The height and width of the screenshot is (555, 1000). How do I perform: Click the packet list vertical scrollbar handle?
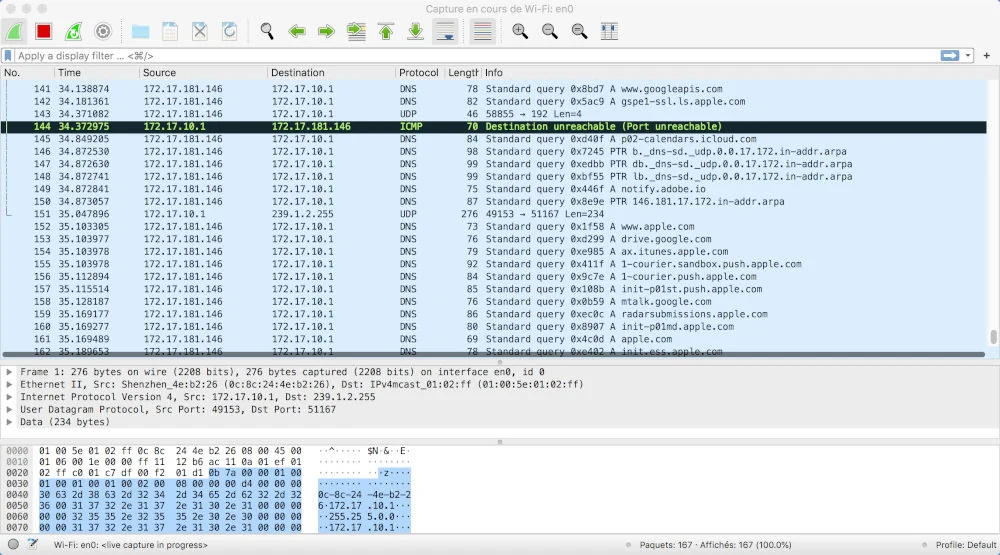(x=993, y=336)
